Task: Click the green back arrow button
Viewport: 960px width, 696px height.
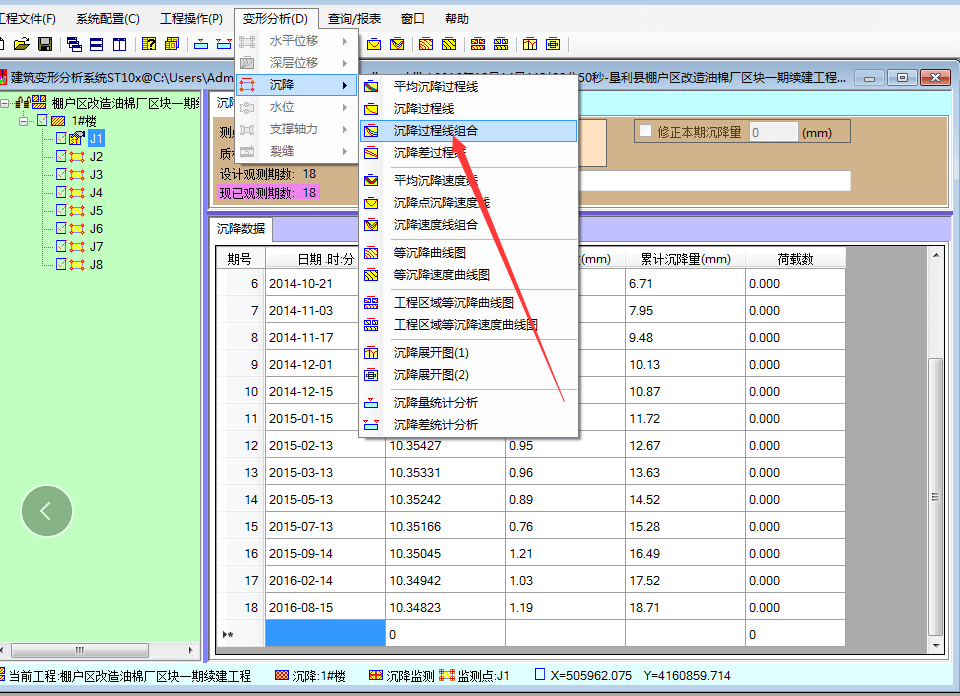Action: pyautogui.click(x=47, y=511)
